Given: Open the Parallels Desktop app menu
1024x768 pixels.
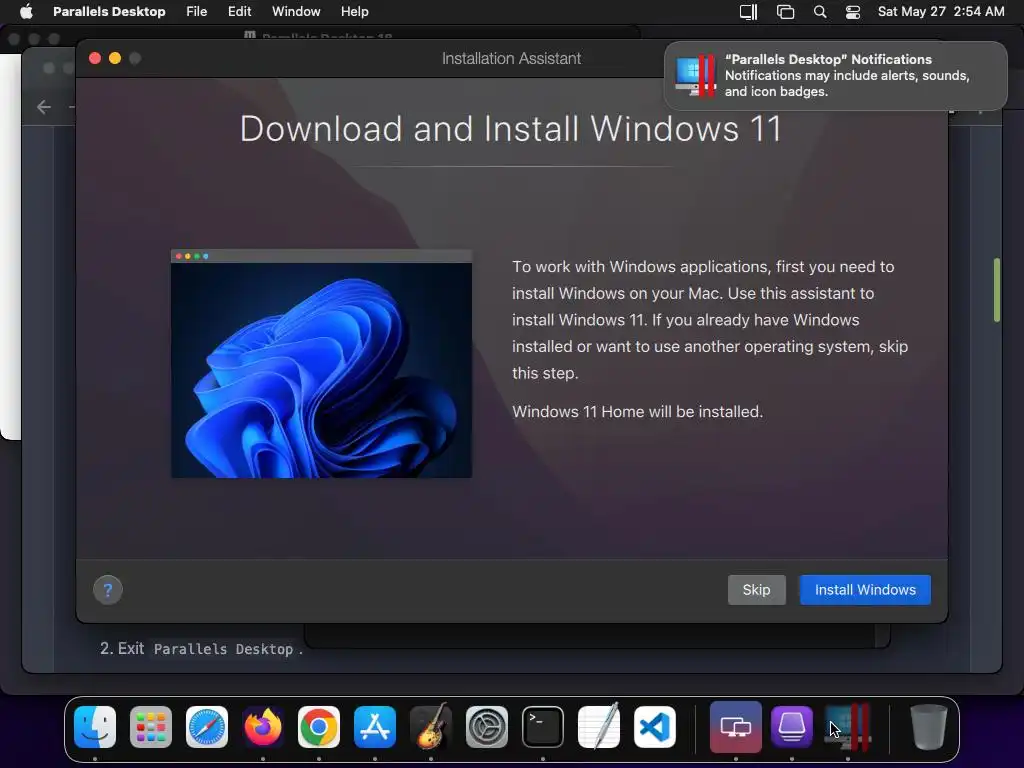Looking at the screenshot, I should click(x=109, y=11).
